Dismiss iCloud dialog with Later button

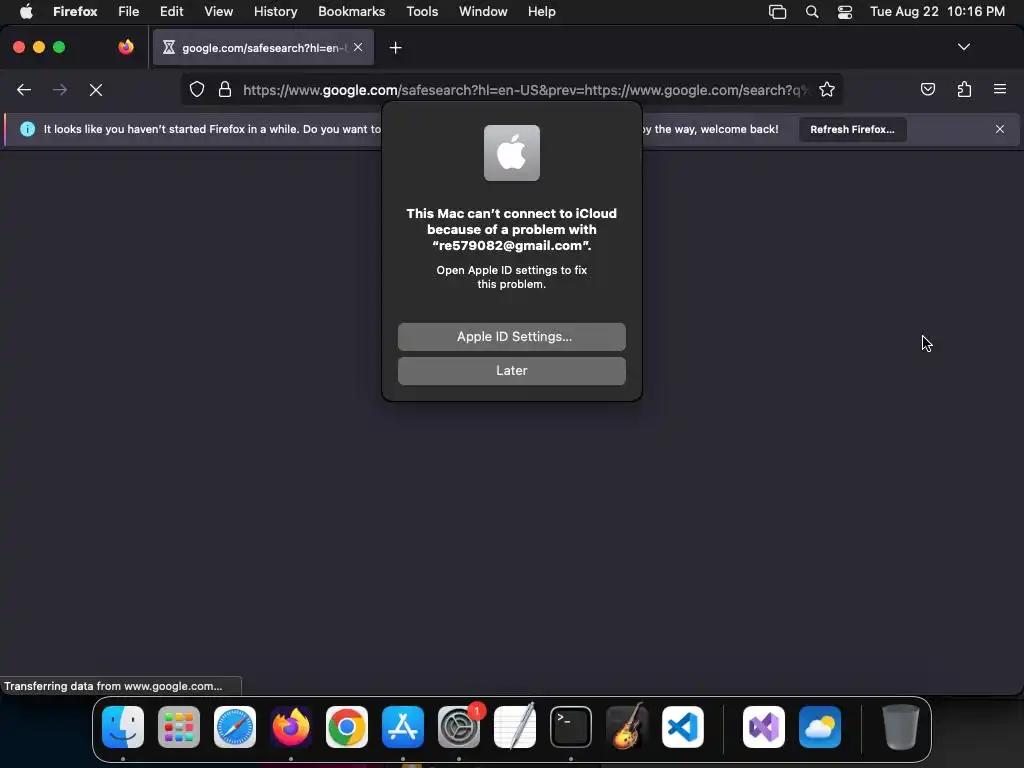pos(511,370)
